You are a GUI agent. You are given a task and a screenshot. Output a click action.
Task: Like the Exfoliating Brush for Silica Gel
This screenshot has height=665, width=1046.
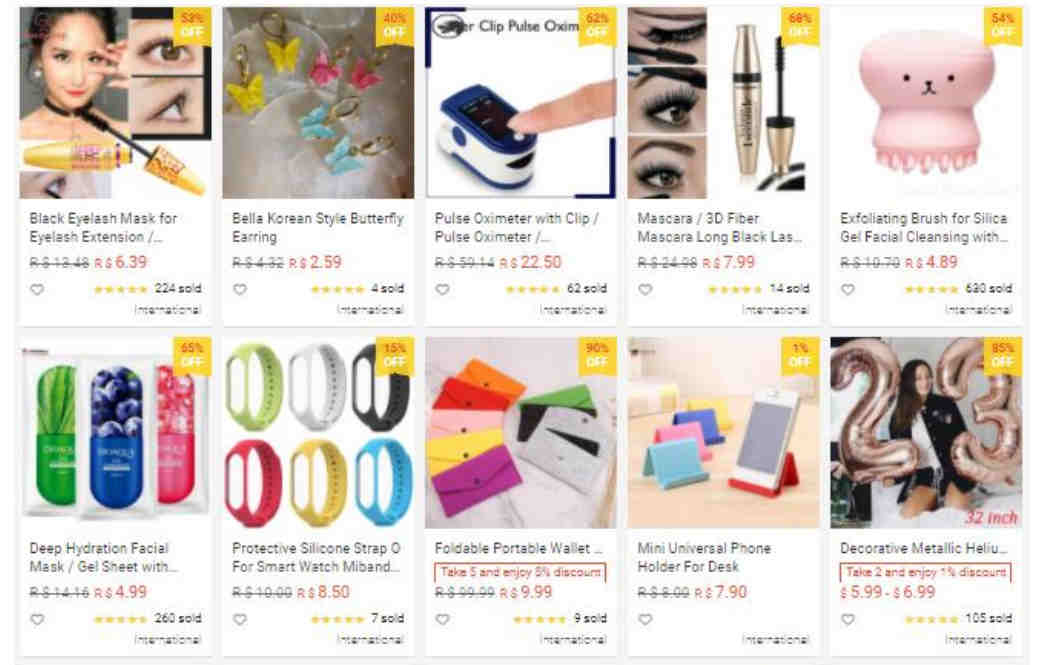[848, 289]
